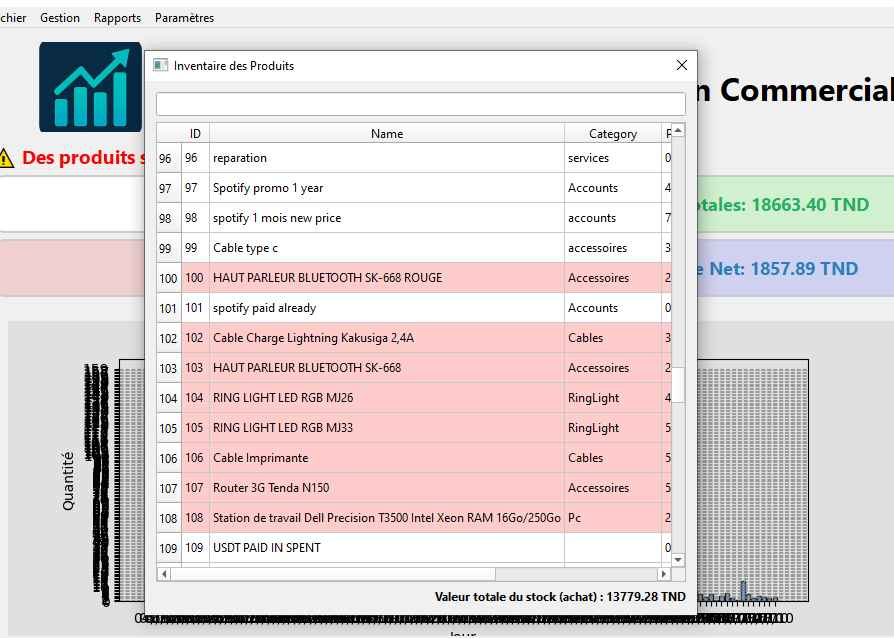
Task: Click the Net 1857.89 TND panel in main window
Action: coord(795,268)
